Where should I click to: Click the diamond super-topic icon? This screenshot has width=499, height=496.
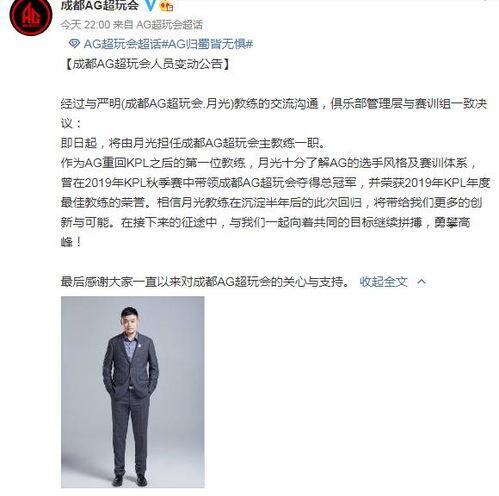[74, 43]
